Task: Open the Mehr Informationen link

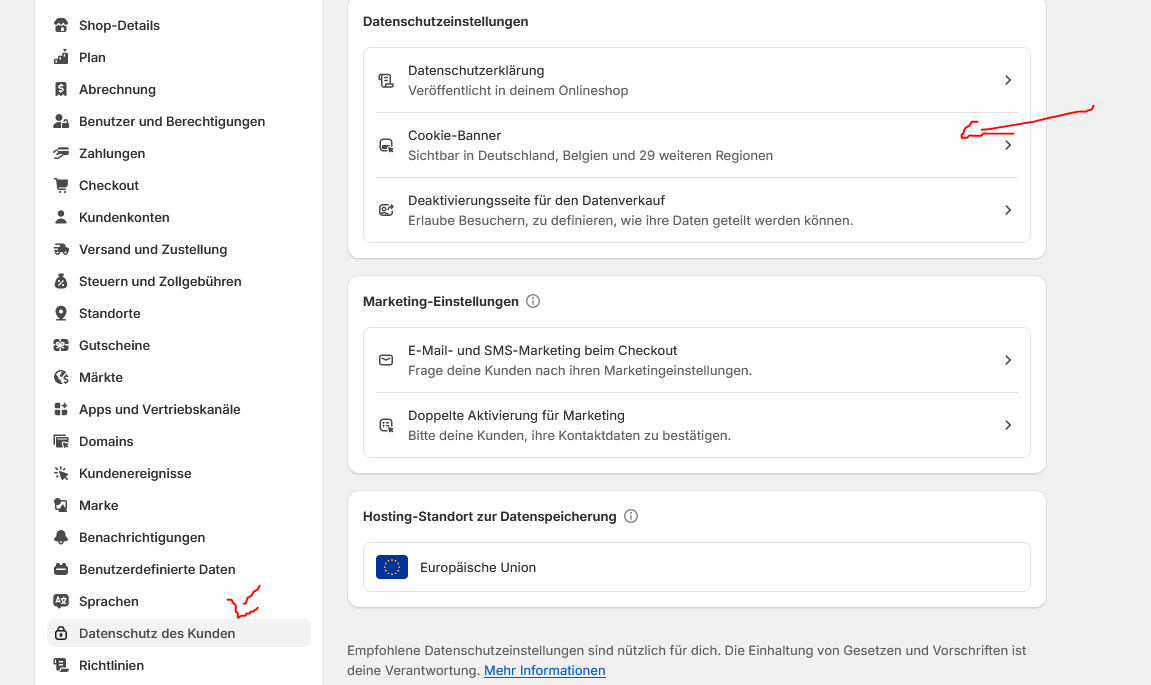Action: 544,670
